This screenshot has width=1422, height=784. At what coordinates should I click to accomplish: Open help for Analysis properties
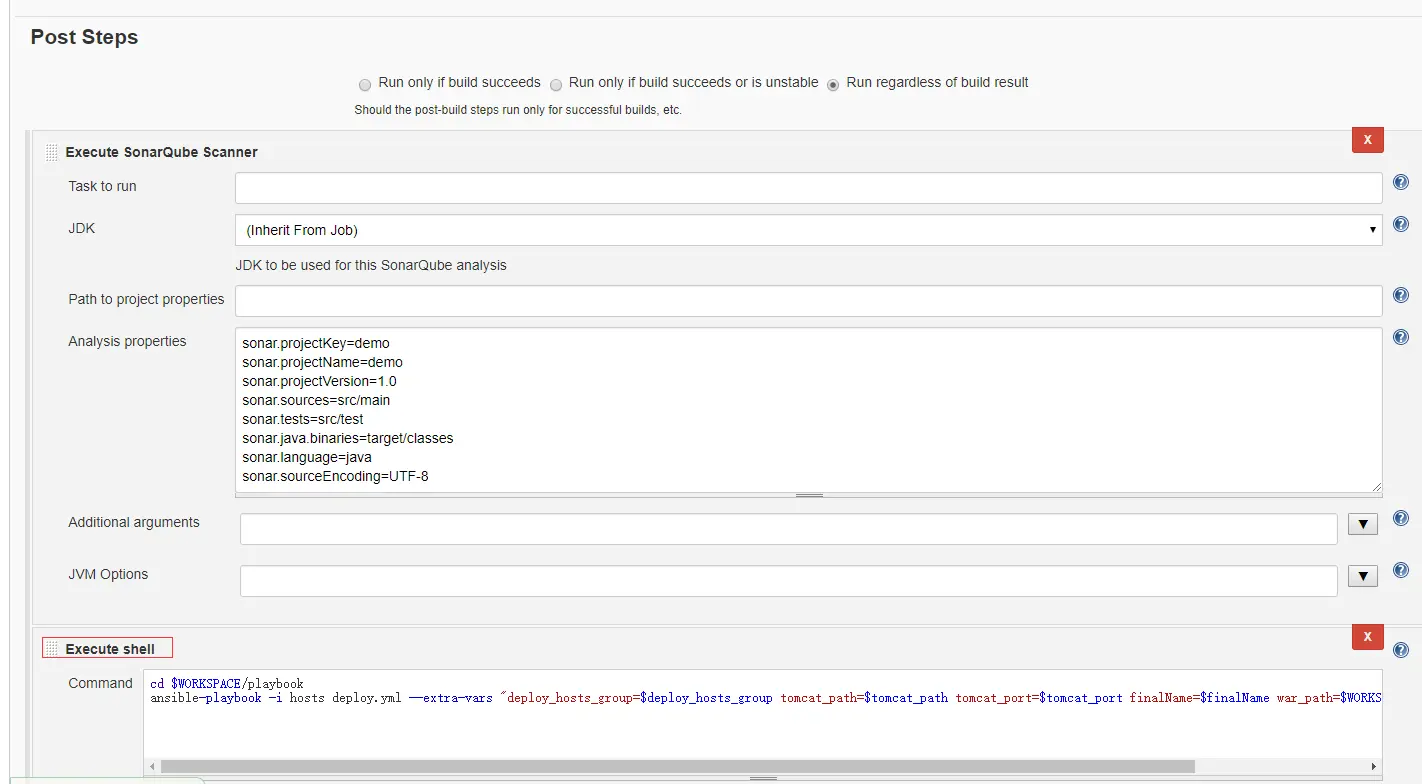point(1401,338)
